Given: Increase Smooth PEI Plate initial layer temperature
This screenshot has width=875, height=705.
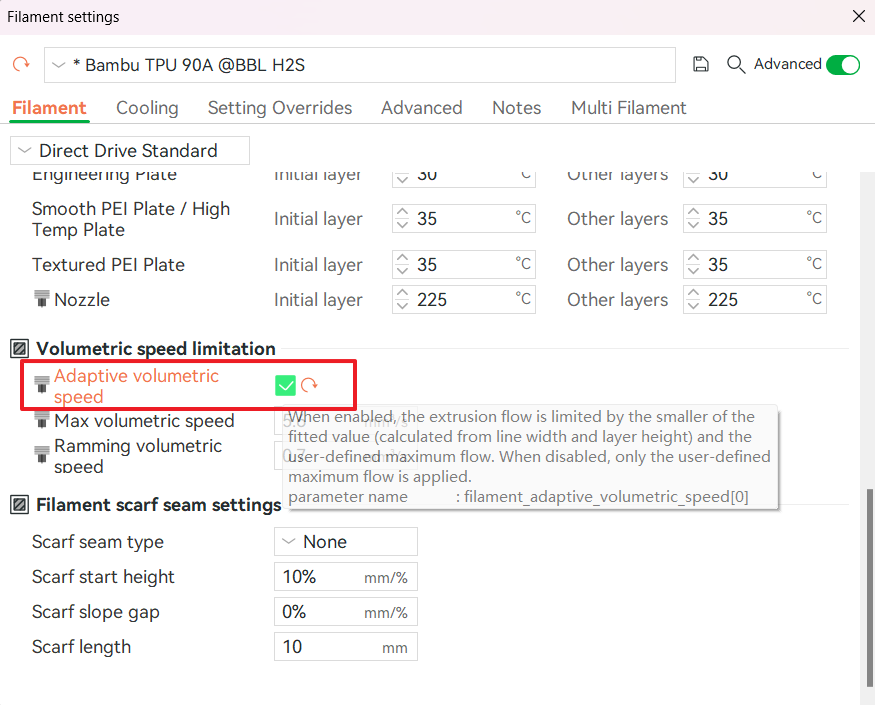Looking at the screenshot, I should 402,212.
